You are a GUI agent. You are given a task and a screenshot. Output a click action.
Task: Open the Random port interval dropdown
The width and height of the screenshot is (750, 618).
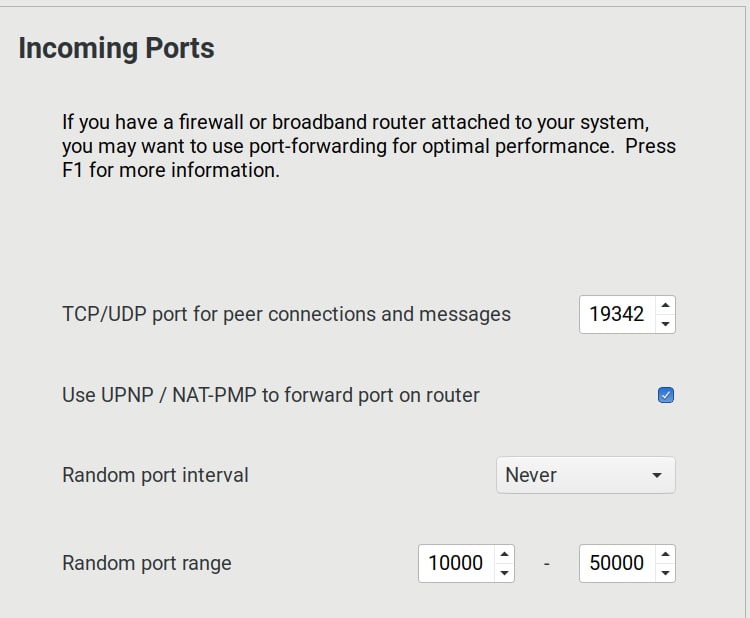click(x=585, y=475)
